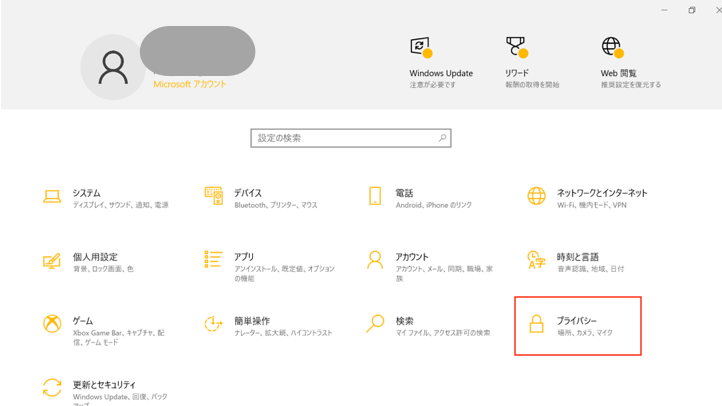Click the 検索 title text
Viewport: 722px width, 406px height.
click(x=405, y=321)
